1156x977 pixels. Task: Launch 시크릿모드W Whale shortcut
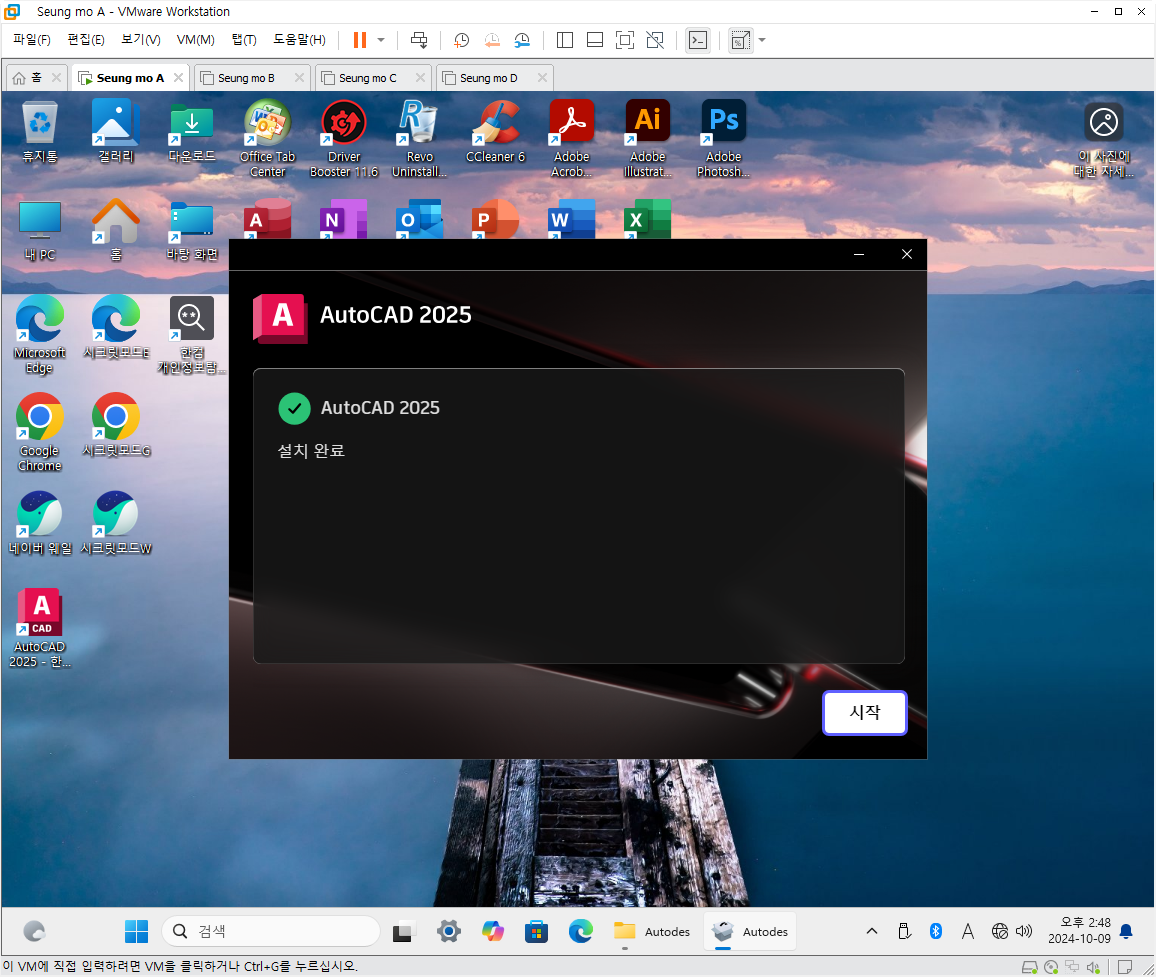pyautogui.click(x=116, y=524)
